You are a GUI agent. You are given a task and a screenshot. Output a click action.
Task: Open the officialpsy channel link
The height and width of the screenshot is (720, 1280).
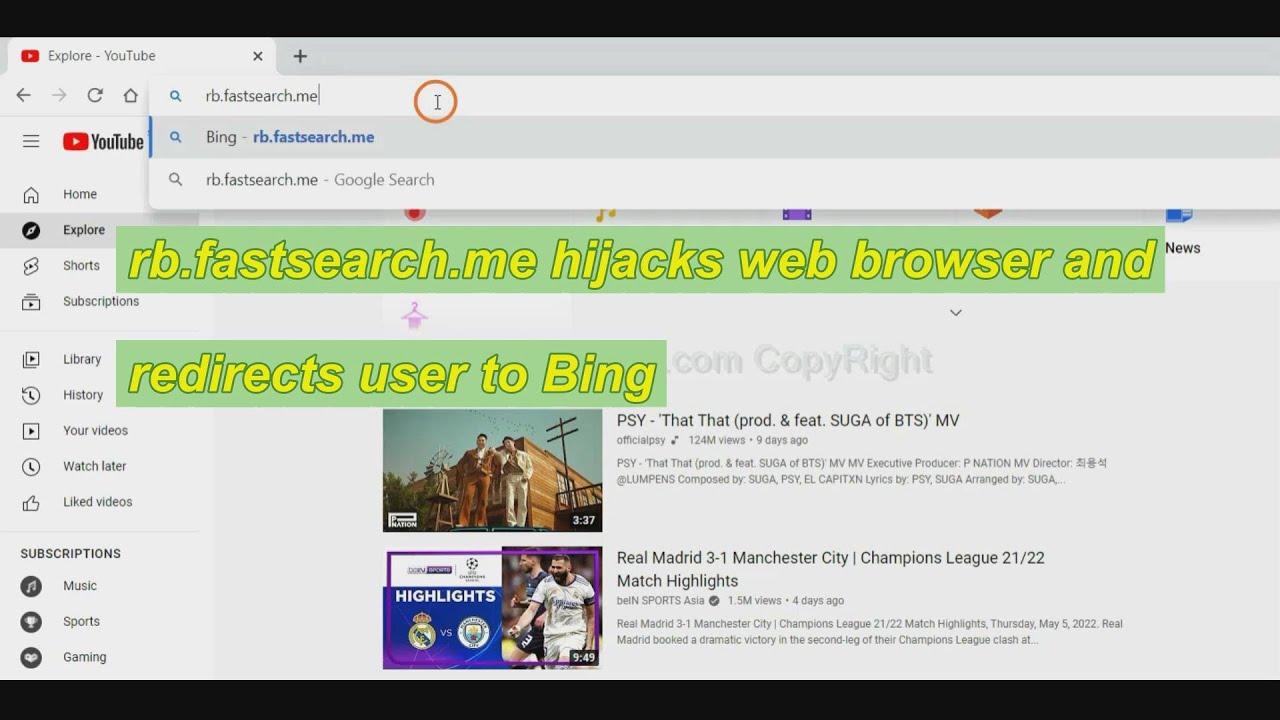(641, 440)
